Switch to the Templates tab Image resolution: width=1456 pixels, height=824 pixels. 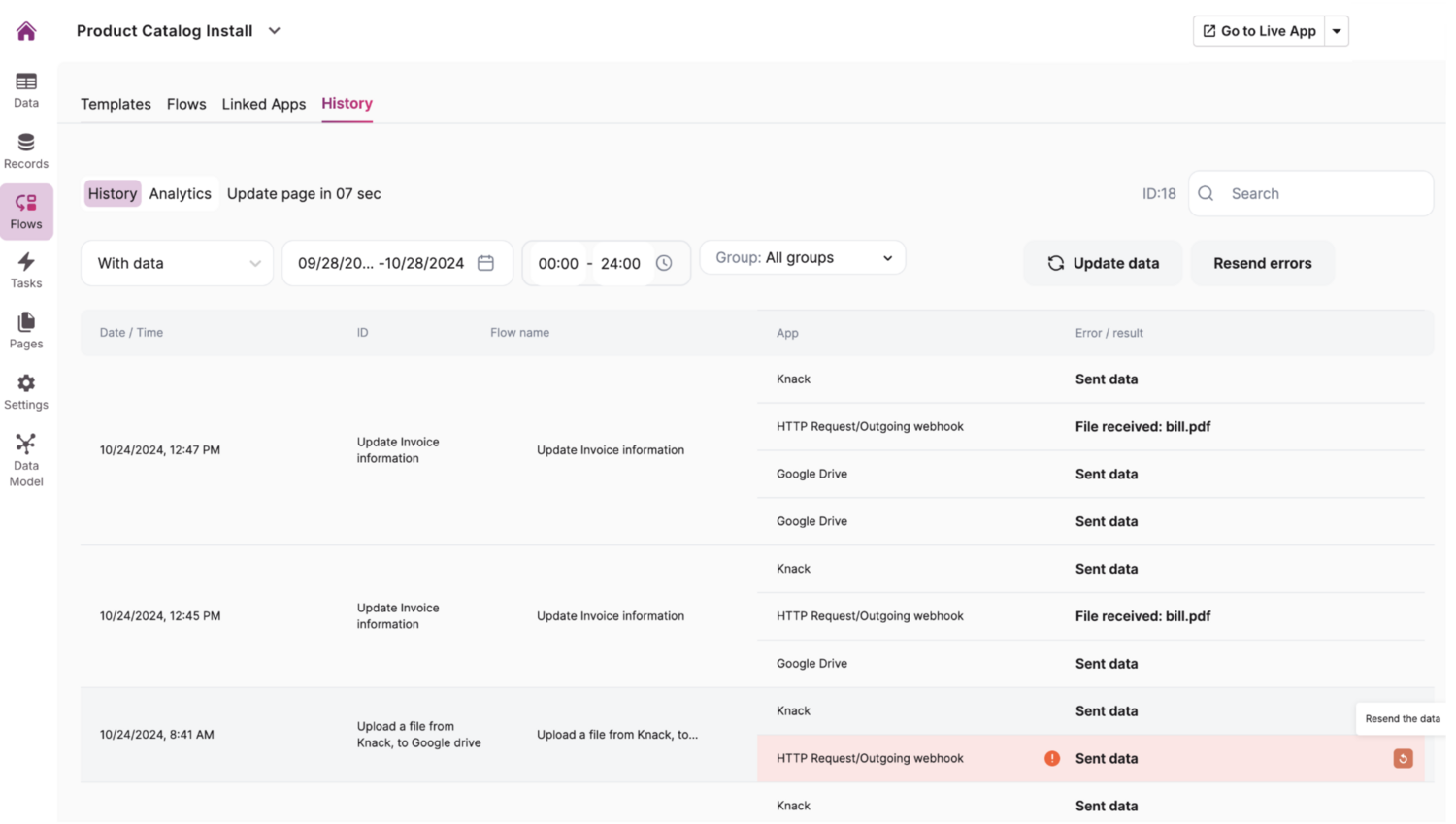[116, 104]
